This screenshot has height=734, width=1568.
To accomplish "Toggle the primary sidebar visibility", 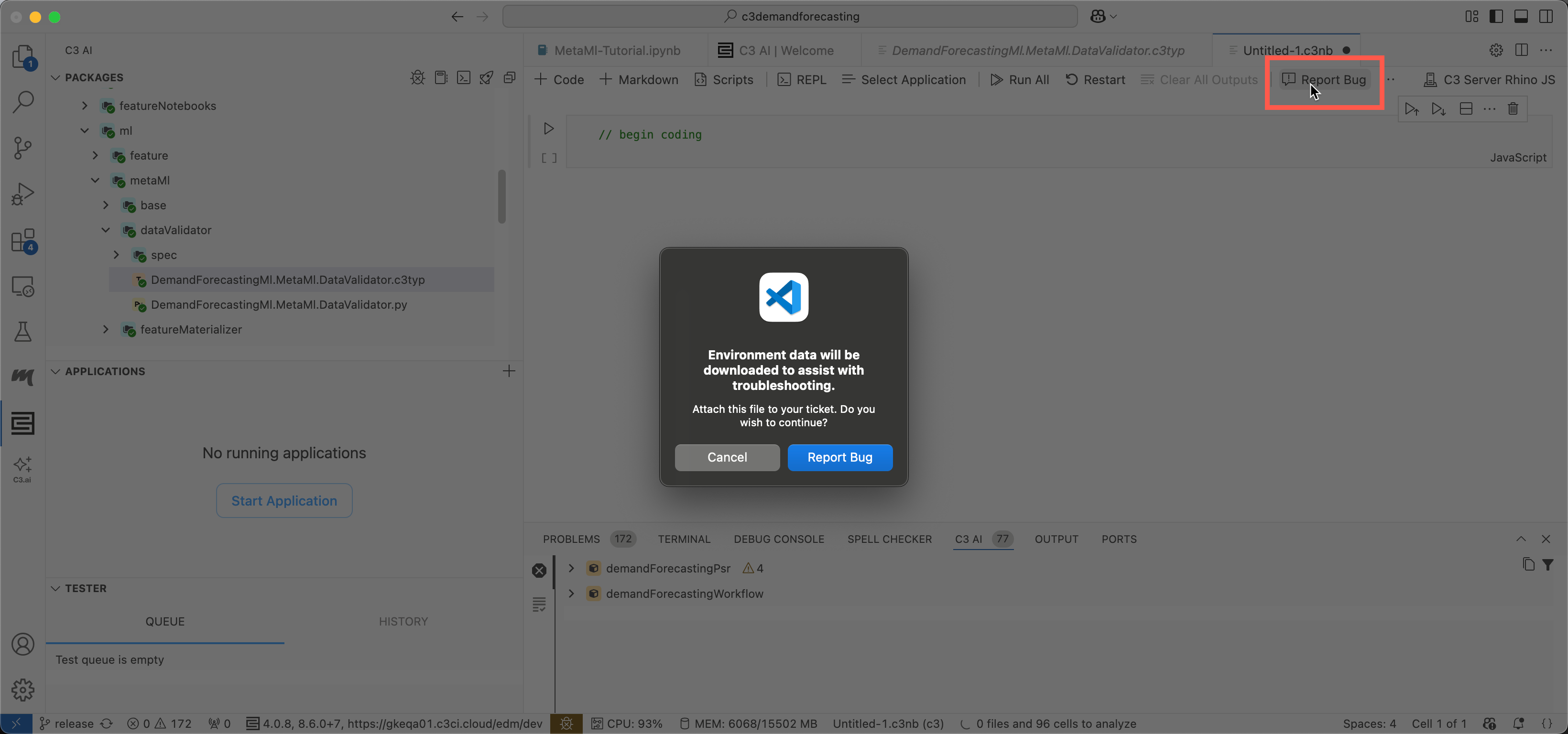I will click(x=1496, y=16).
